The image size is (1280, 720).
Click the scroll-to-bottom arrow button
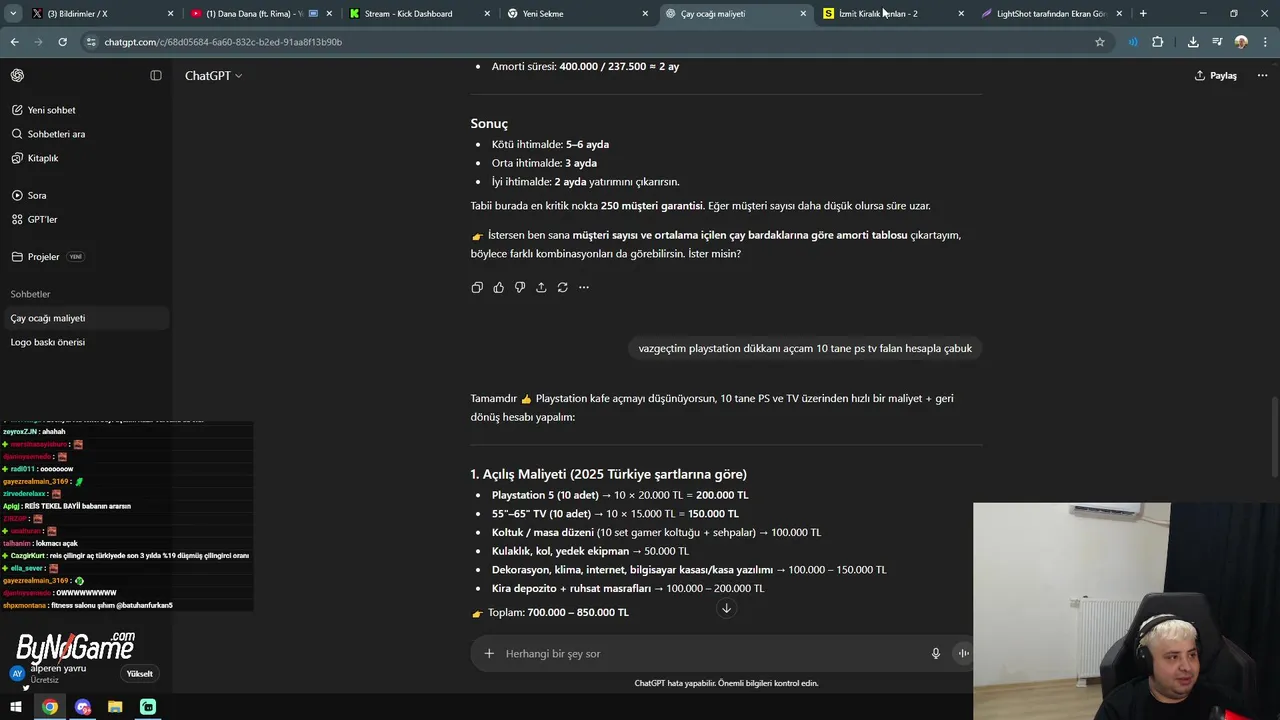pyautogui.click(x=726, y=608)
